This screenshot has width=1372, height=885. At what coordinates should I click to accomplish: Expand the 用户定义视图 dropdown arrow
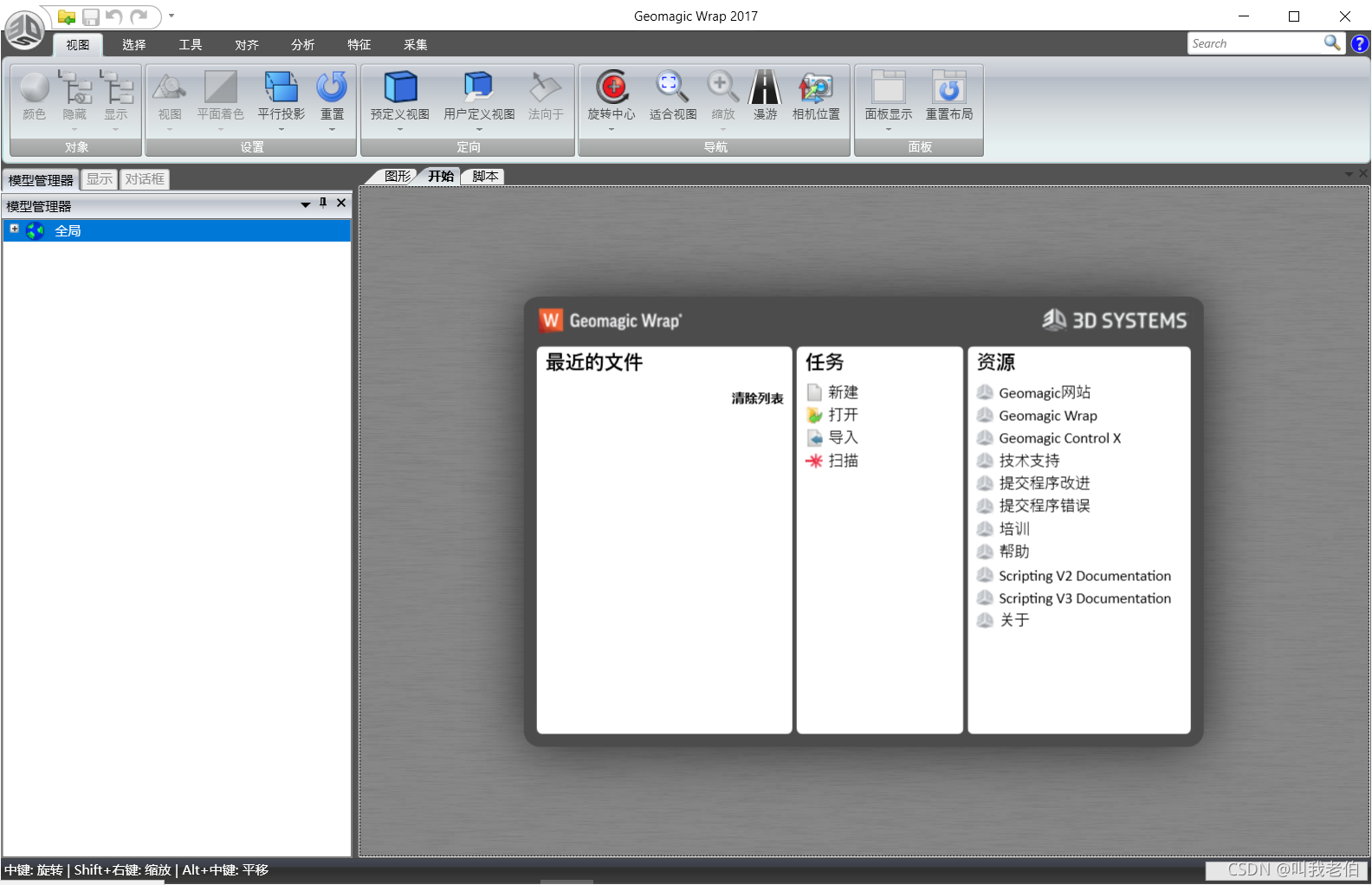(x=479, y=129)
